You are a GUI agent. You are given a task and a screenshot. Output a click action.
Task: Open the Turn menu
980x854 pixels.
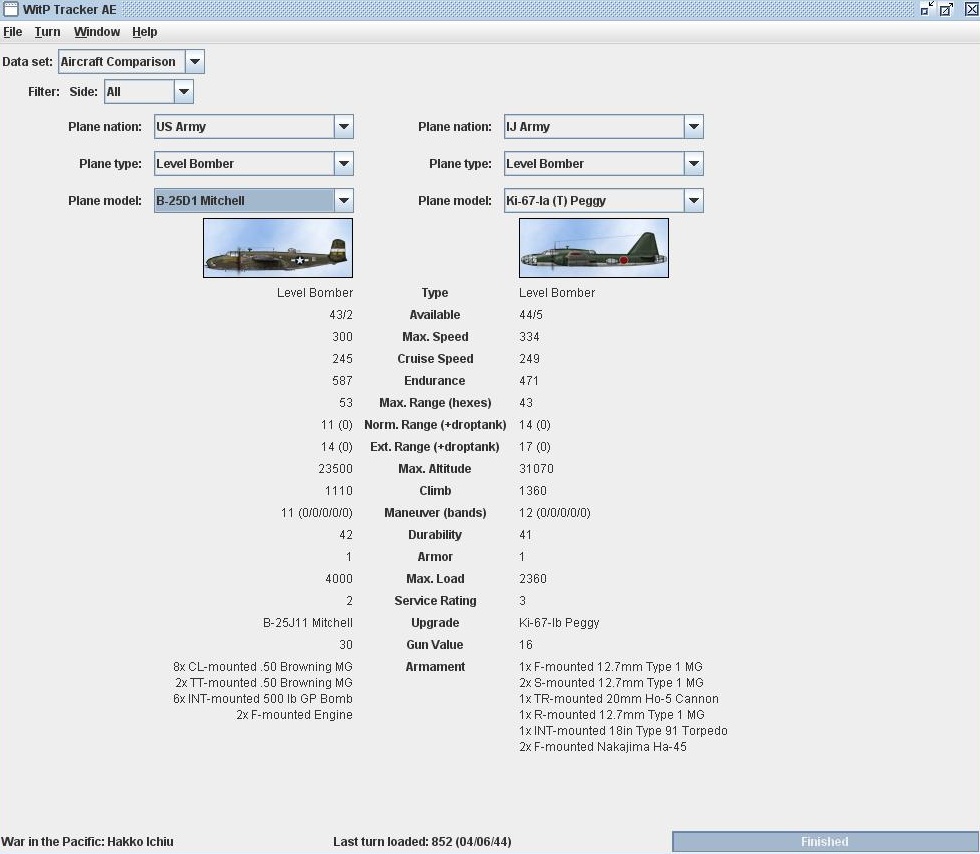pyautogui.click(x=48, y=32)
